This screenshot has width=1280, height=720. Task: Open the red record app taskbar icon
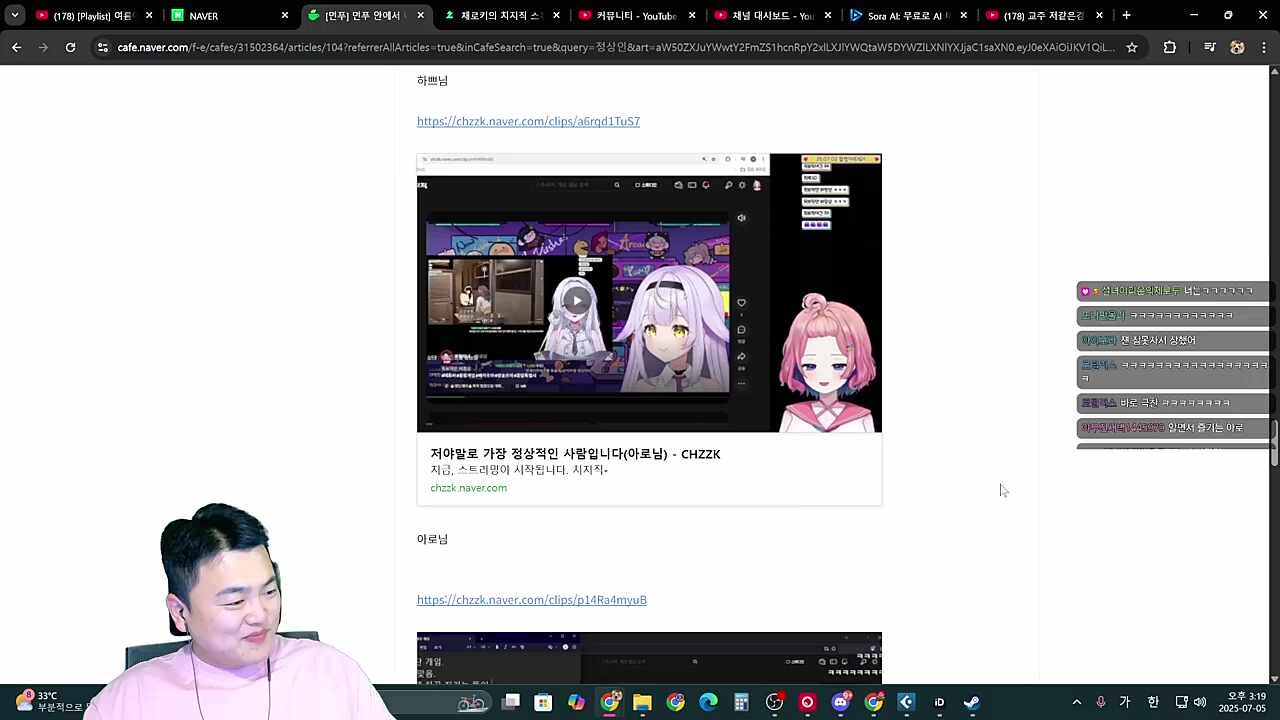pos(807,702)
